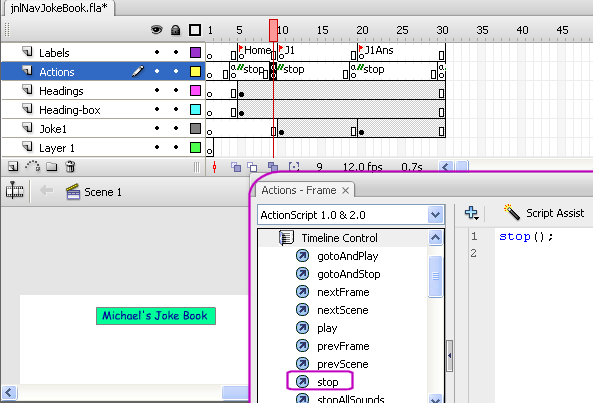
Task: Click the Center Frame timeline icon
Action: (214, 167)
